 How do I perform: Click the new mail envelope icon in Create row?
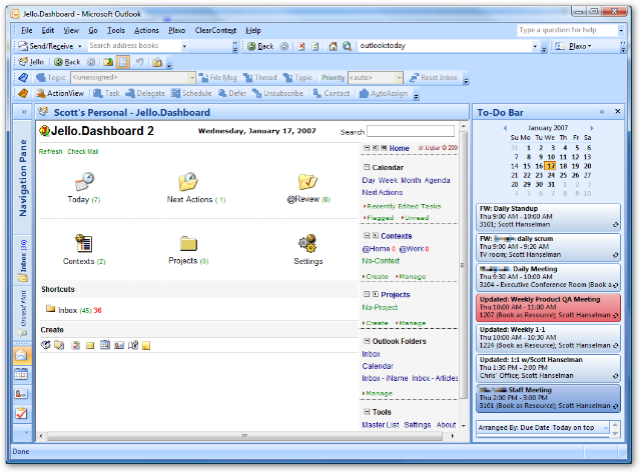click(x=90, y=345)
